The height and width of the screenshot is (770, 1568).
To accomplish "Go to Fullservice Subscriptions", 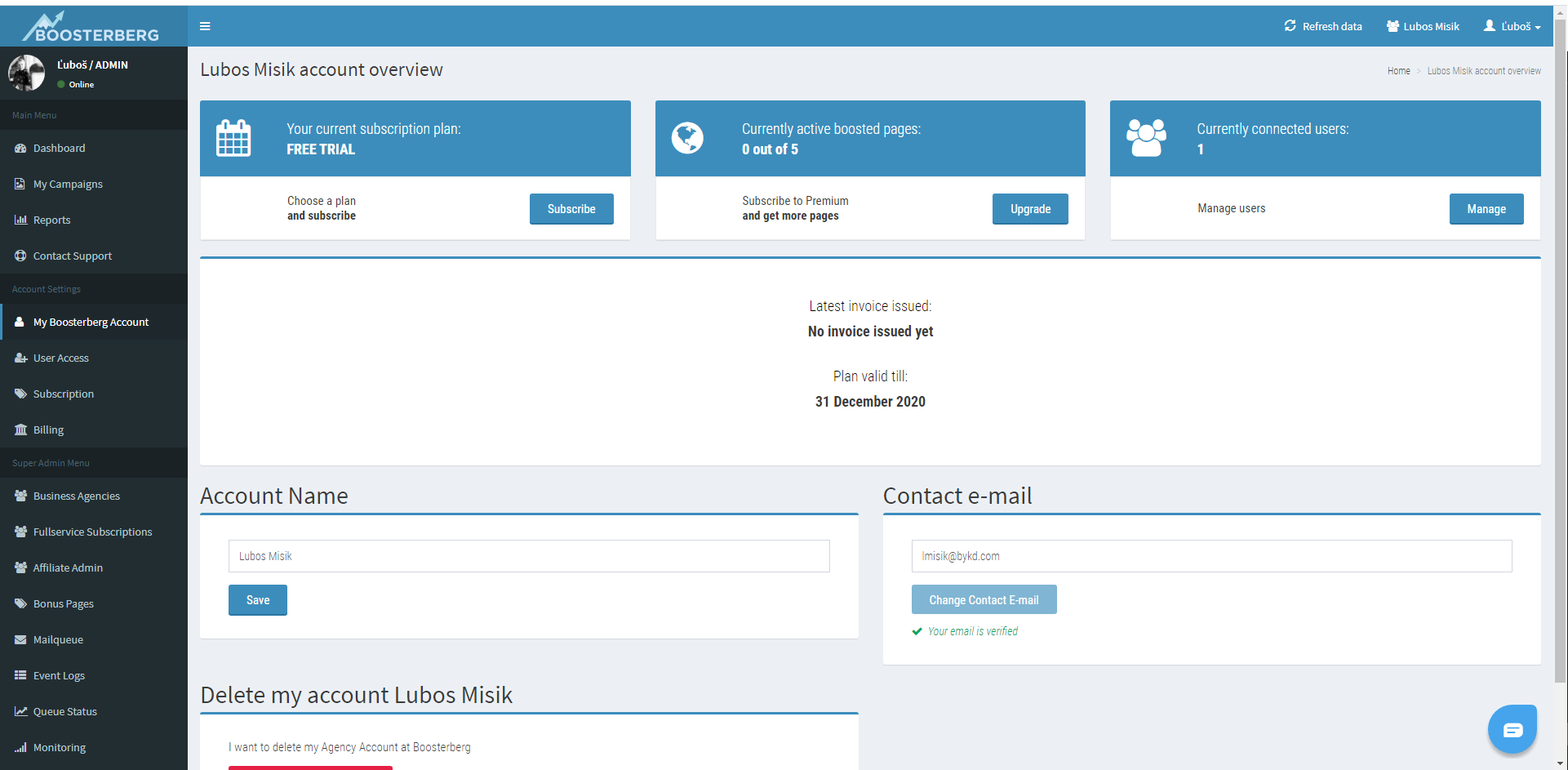I will 94,532.
